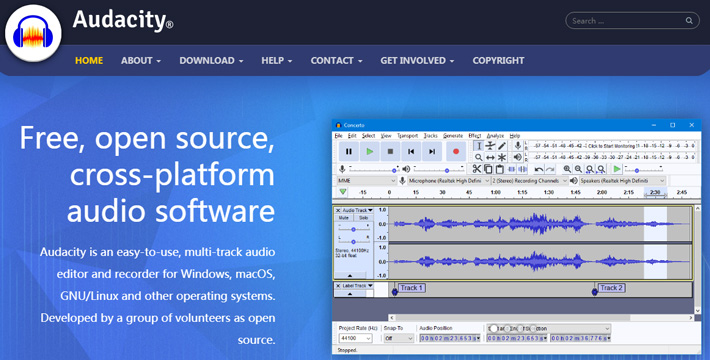Open the Generate menu
This screenshot has height=360, width=710.
tap(453, 136)
